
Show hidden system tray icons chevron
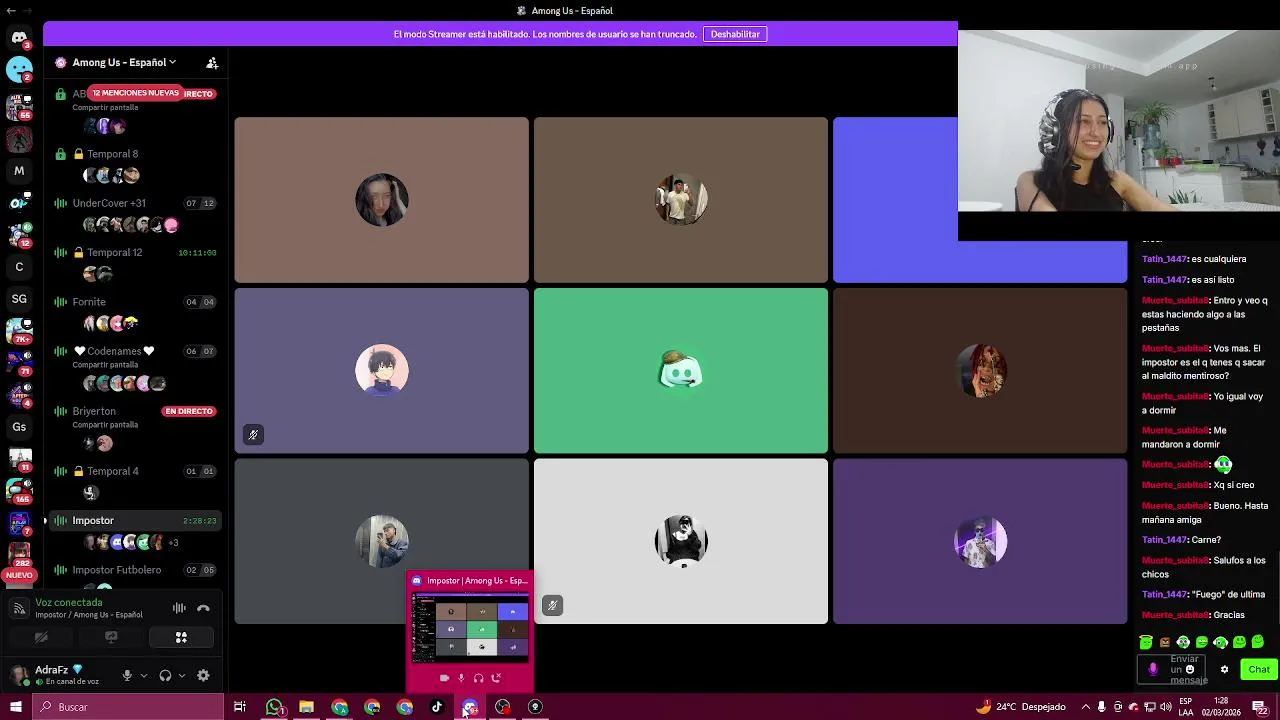point(1085,707)
